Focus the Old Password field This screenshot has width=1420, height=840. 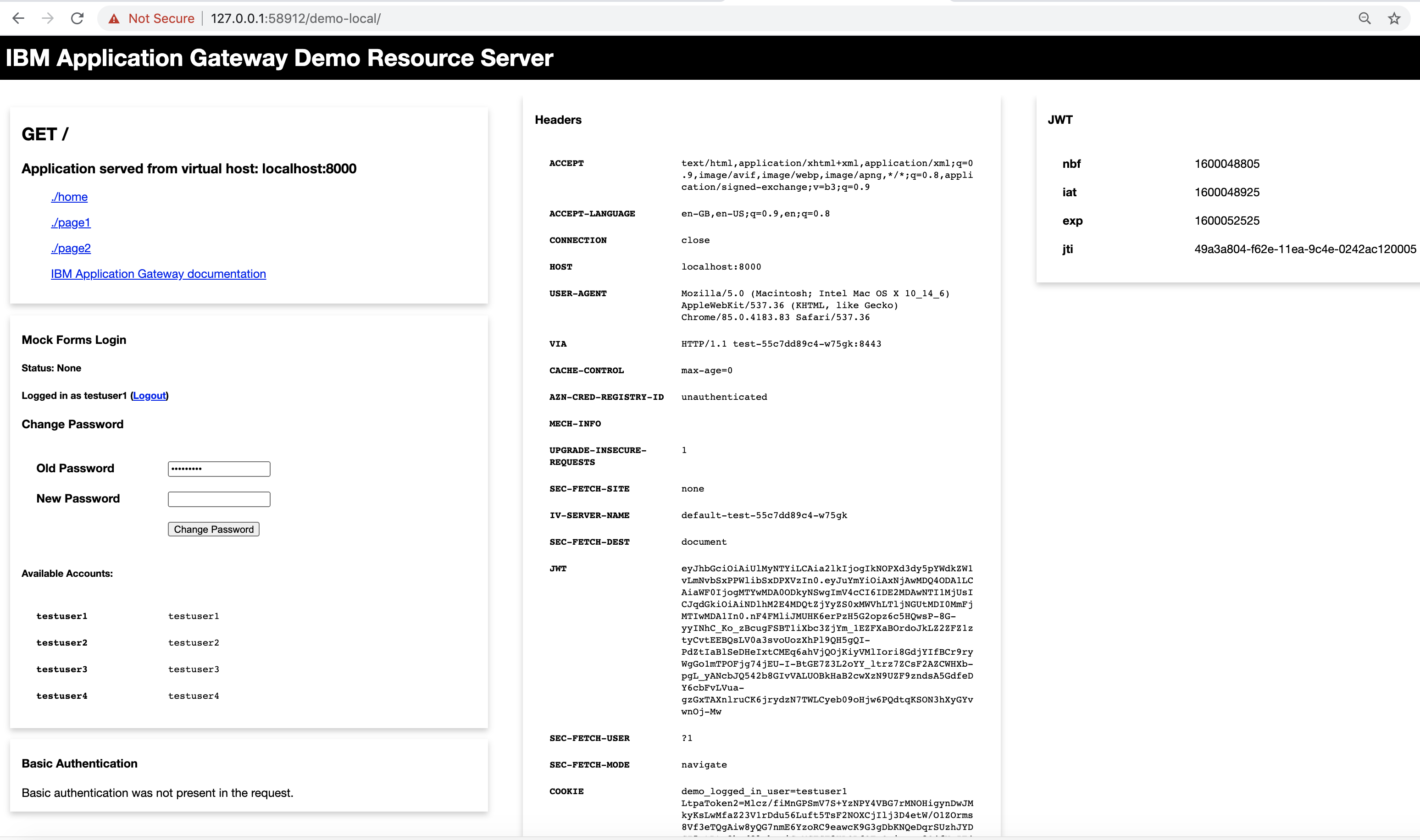pos(218,469)
